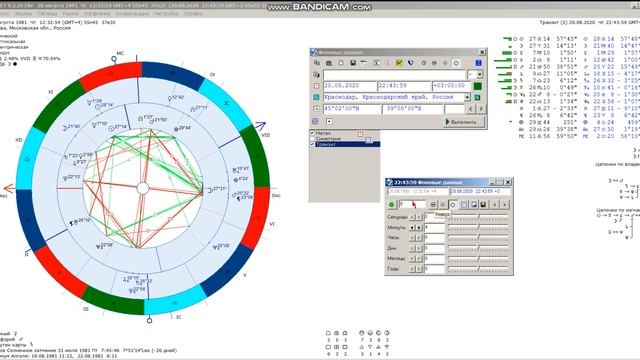Click the blank page new-data icon

[x=341, y=63]
